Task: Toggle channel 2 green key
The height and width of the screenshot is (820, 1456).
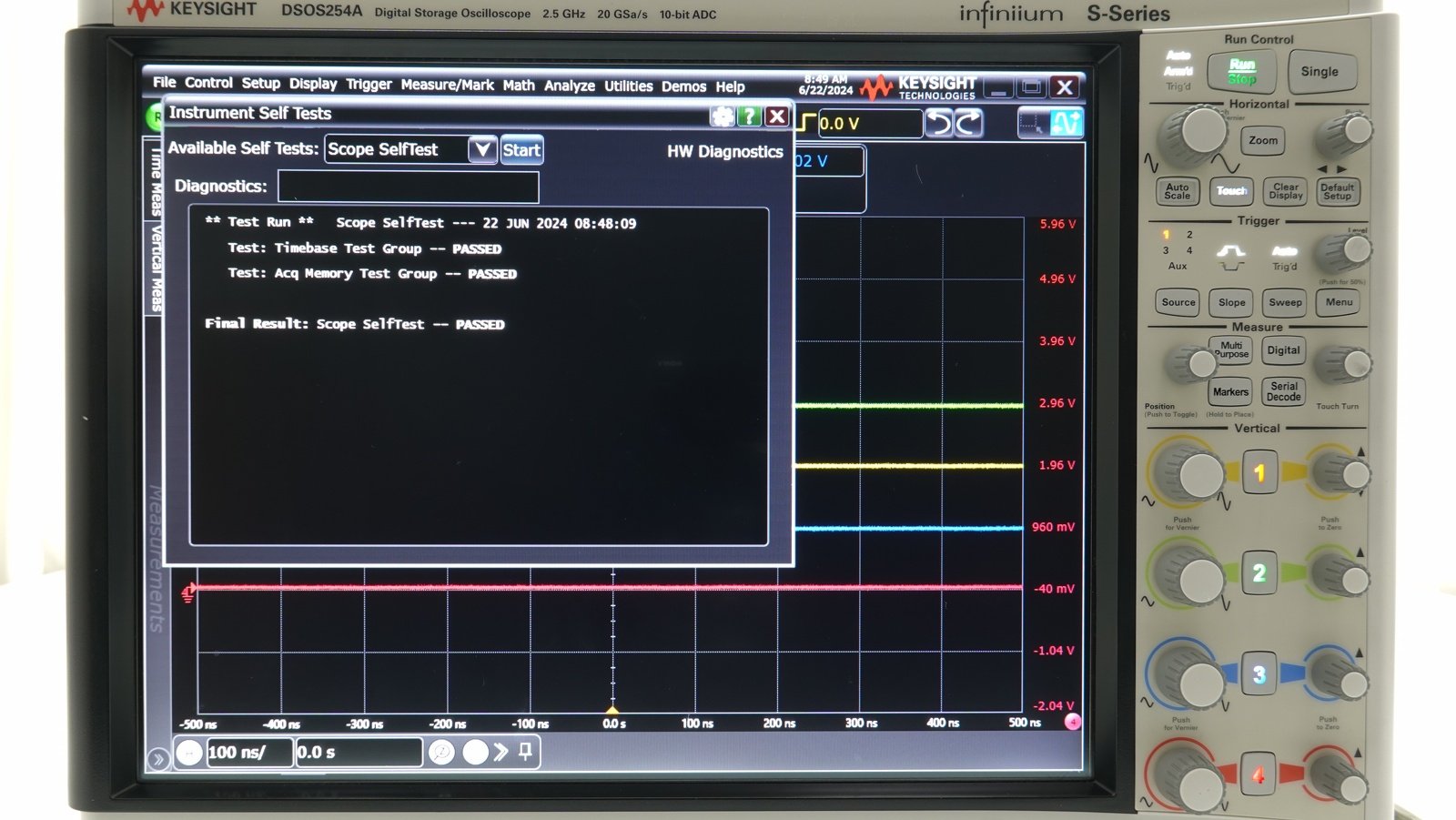Action: click(1259, 573)
